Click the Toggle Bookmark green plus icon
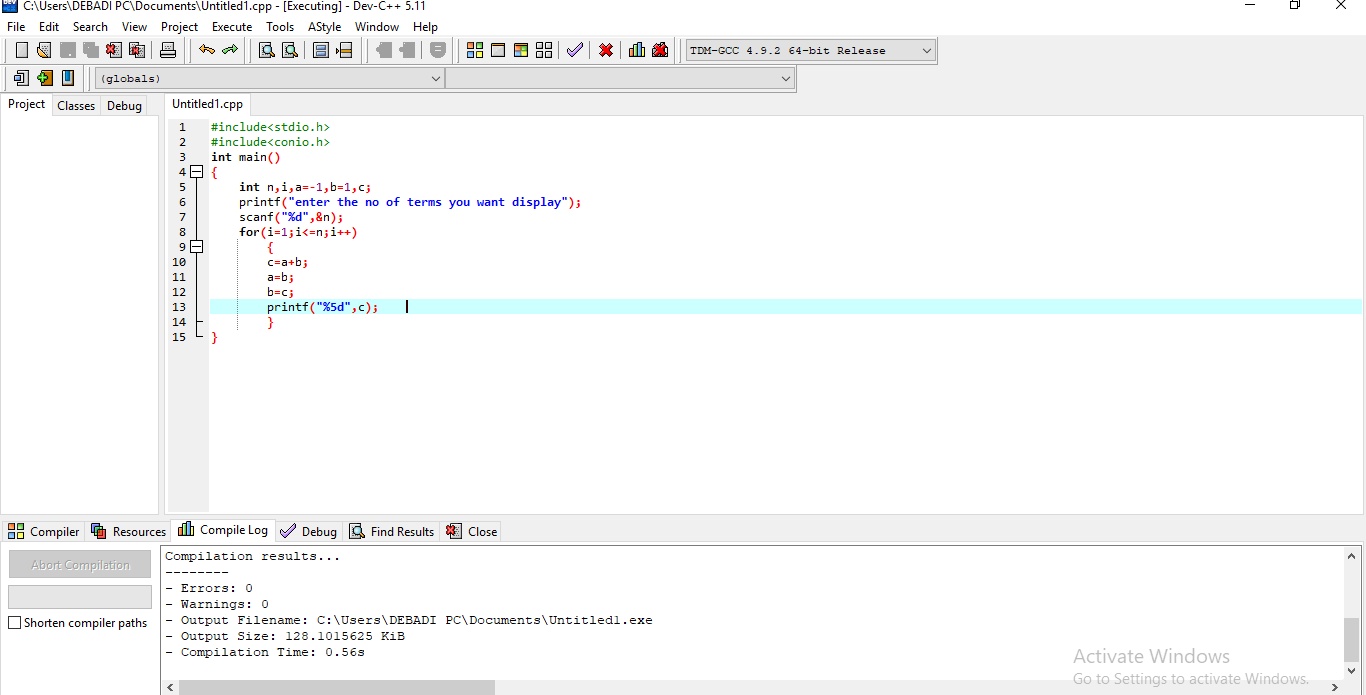Screen dimensions: 1366x695 [44, 78]
